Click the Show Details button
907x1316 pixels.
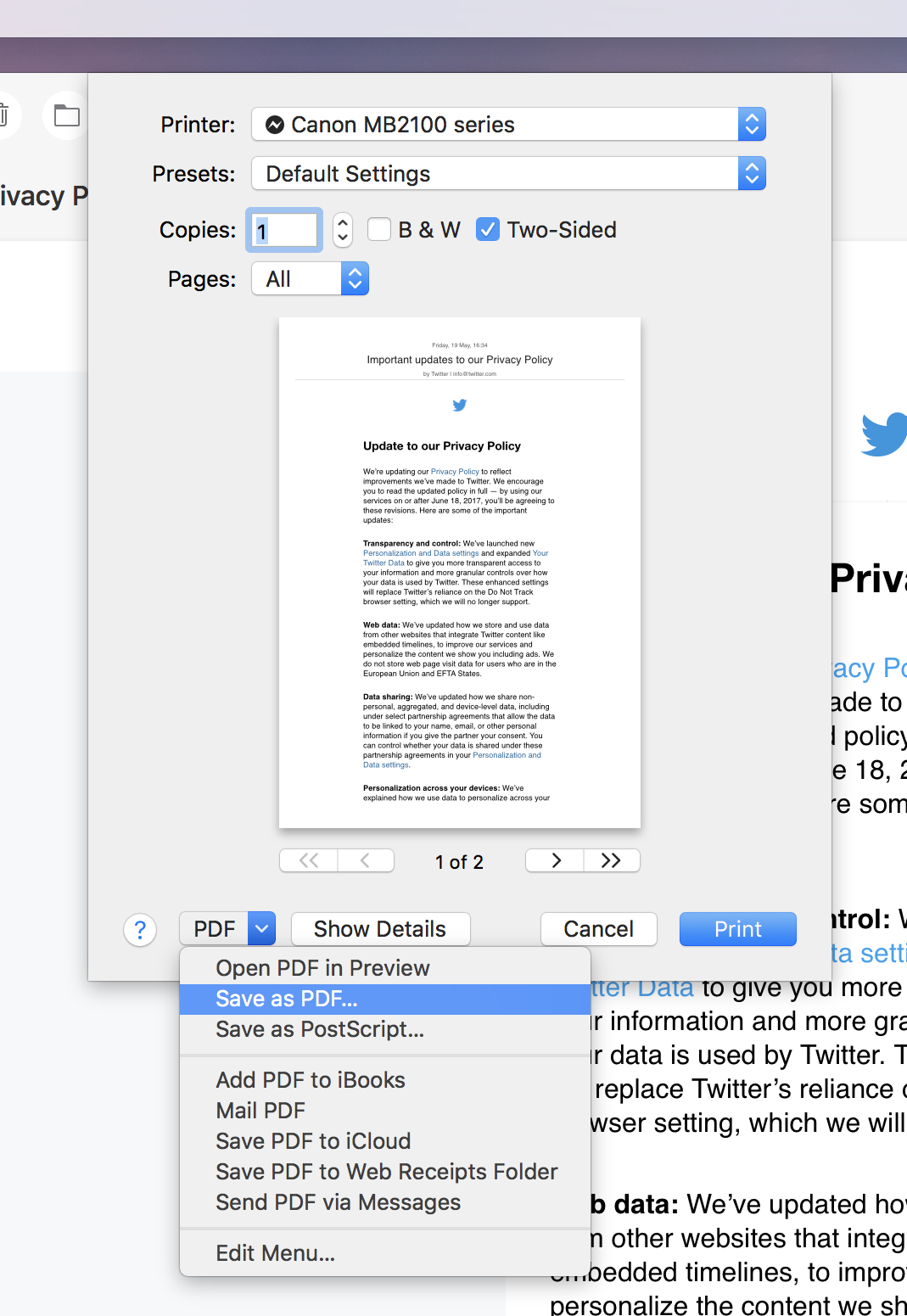pos(380,929)
